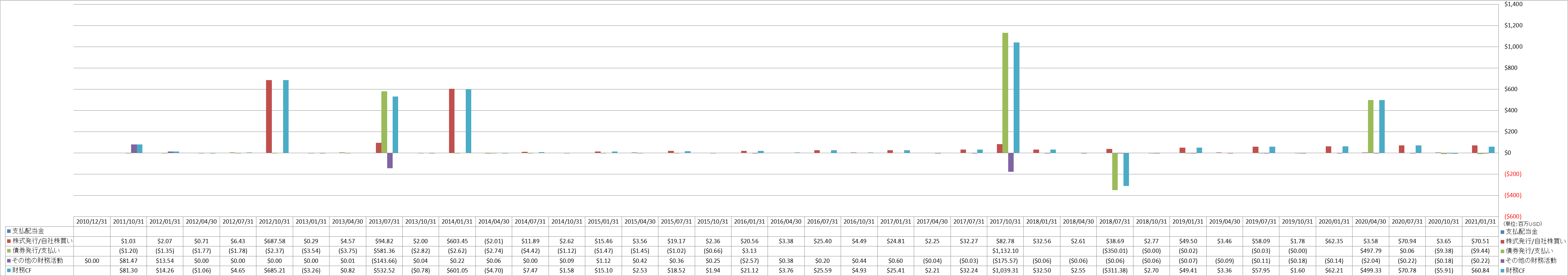Select the $497.79 bond issuance cell
Viewport: 1568px width, 276px height.
click(1370, 251)
